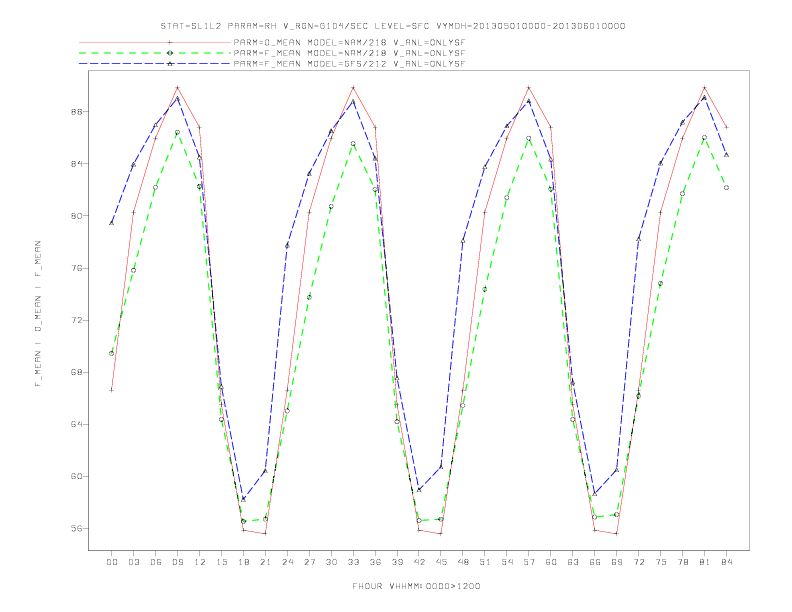Image resolution: width=792 pixels, height=612 pixels.
Task: Click x-axis tick label 39
Action: (x=397, y=562)
